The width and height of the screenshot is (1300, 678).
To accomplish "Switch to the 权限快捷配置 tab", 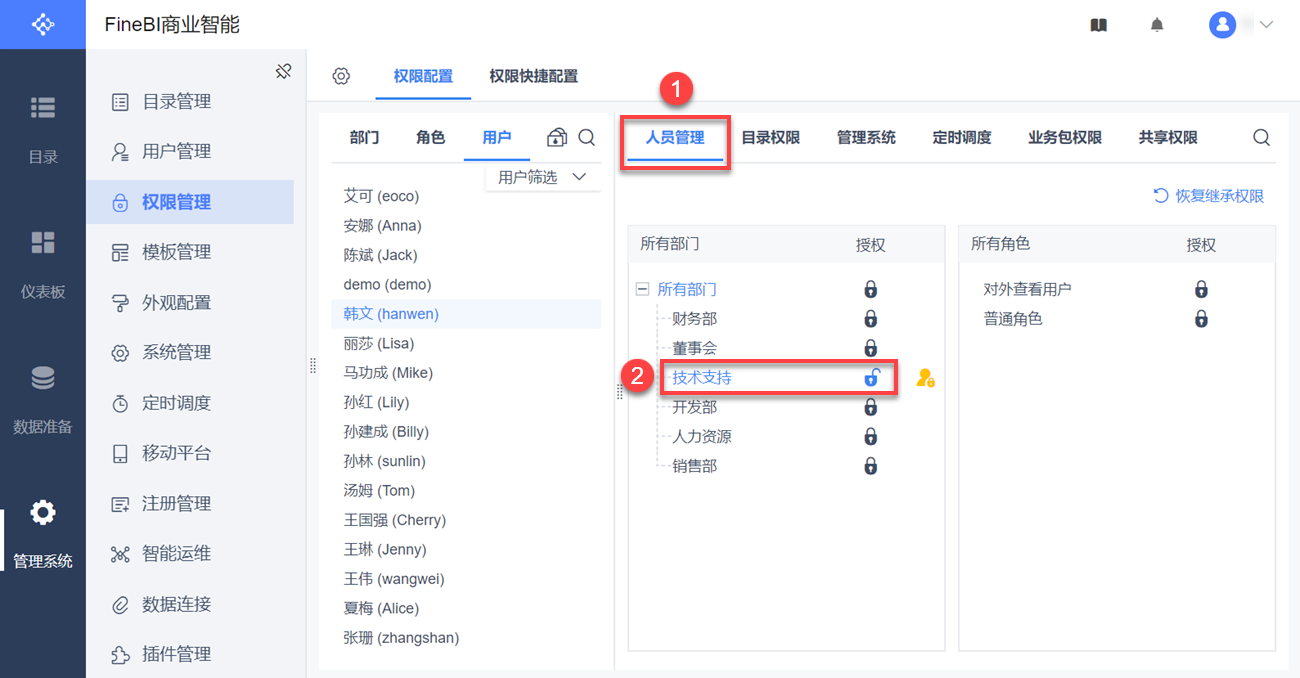I will coord(533,76).
